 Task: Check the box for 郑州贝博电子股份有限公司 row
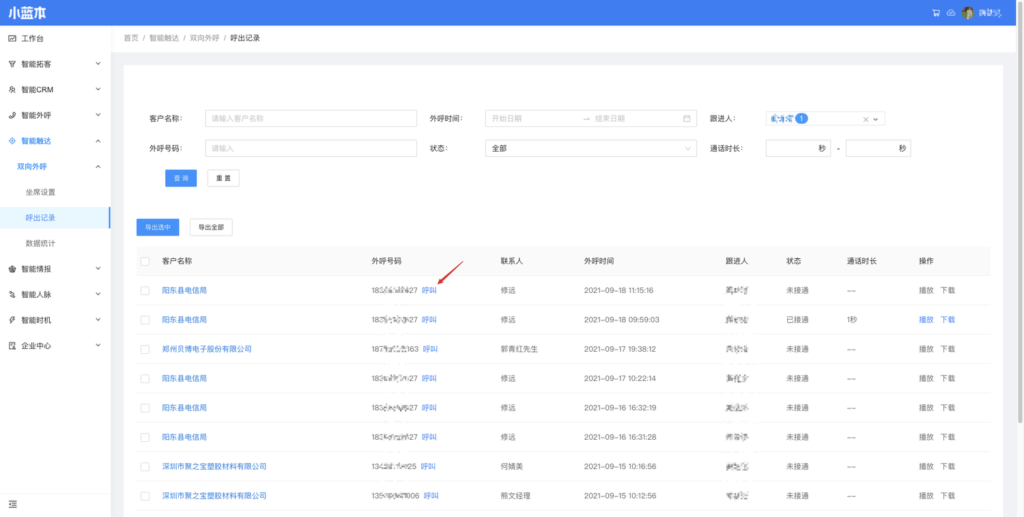coord(145,349)
